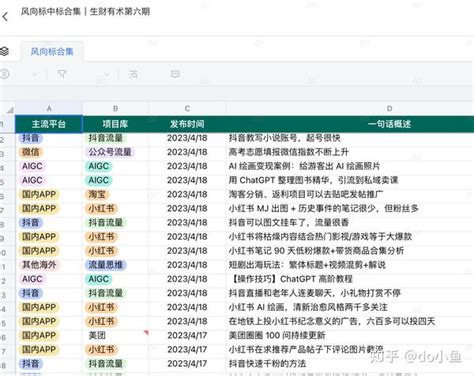This screenshot has height=376, width=474.
Task: Click cell 高考志愿填报微信指数不断上升
Action: (288, 152)
